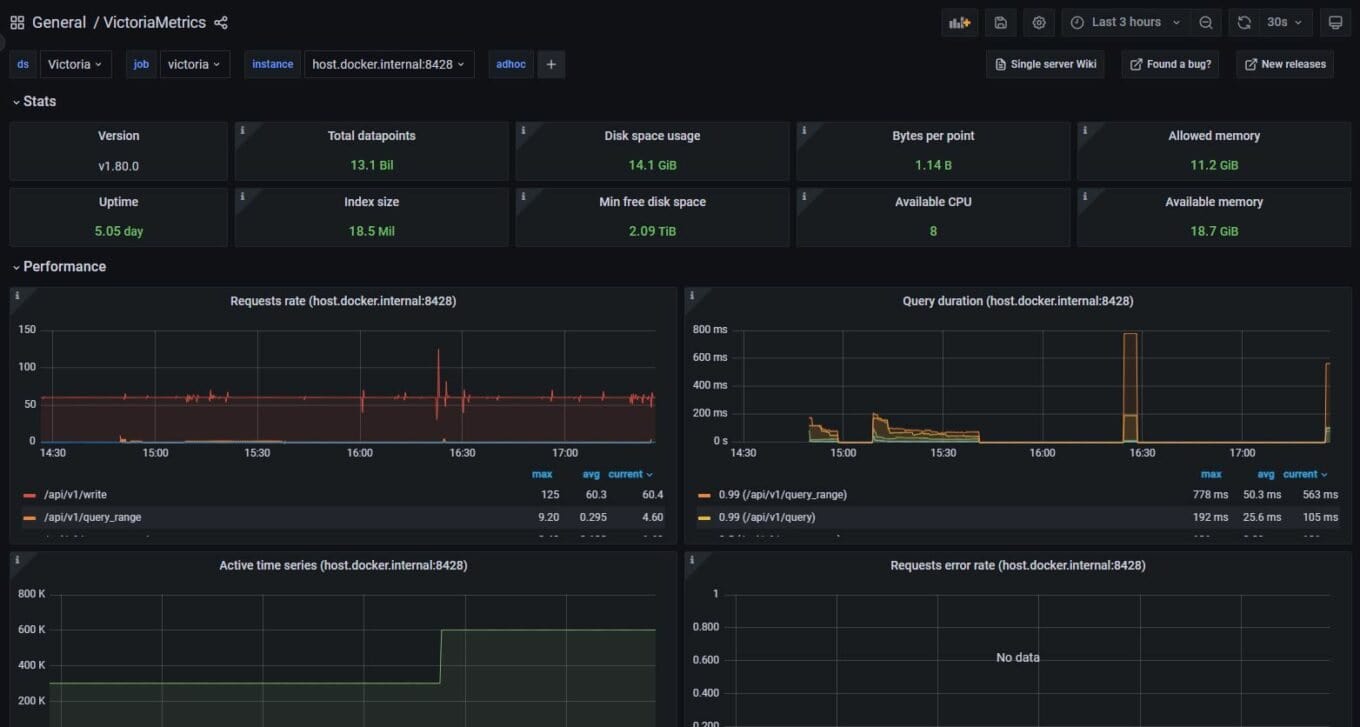Refresh the dashboard using the refresh icon
The width and height of the screenshot is (1360, 727).
1244,22
